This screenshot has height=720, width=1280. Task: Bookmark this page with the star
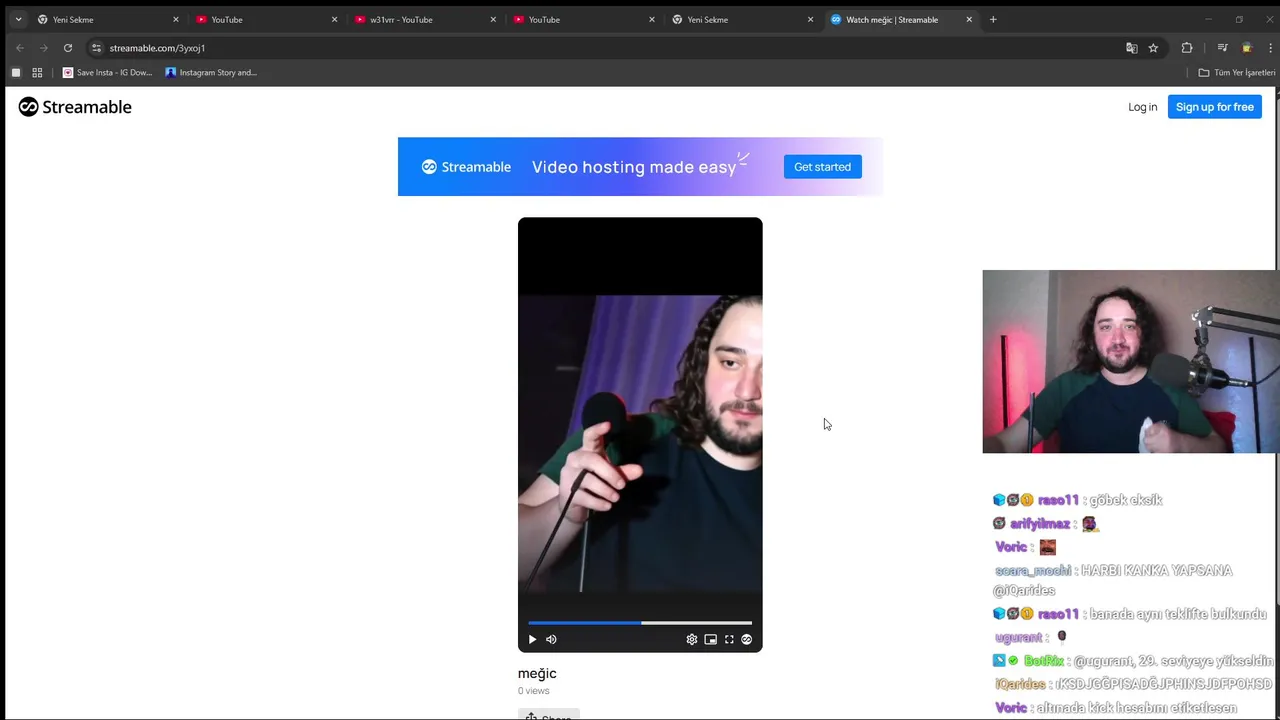point(1153,48)
